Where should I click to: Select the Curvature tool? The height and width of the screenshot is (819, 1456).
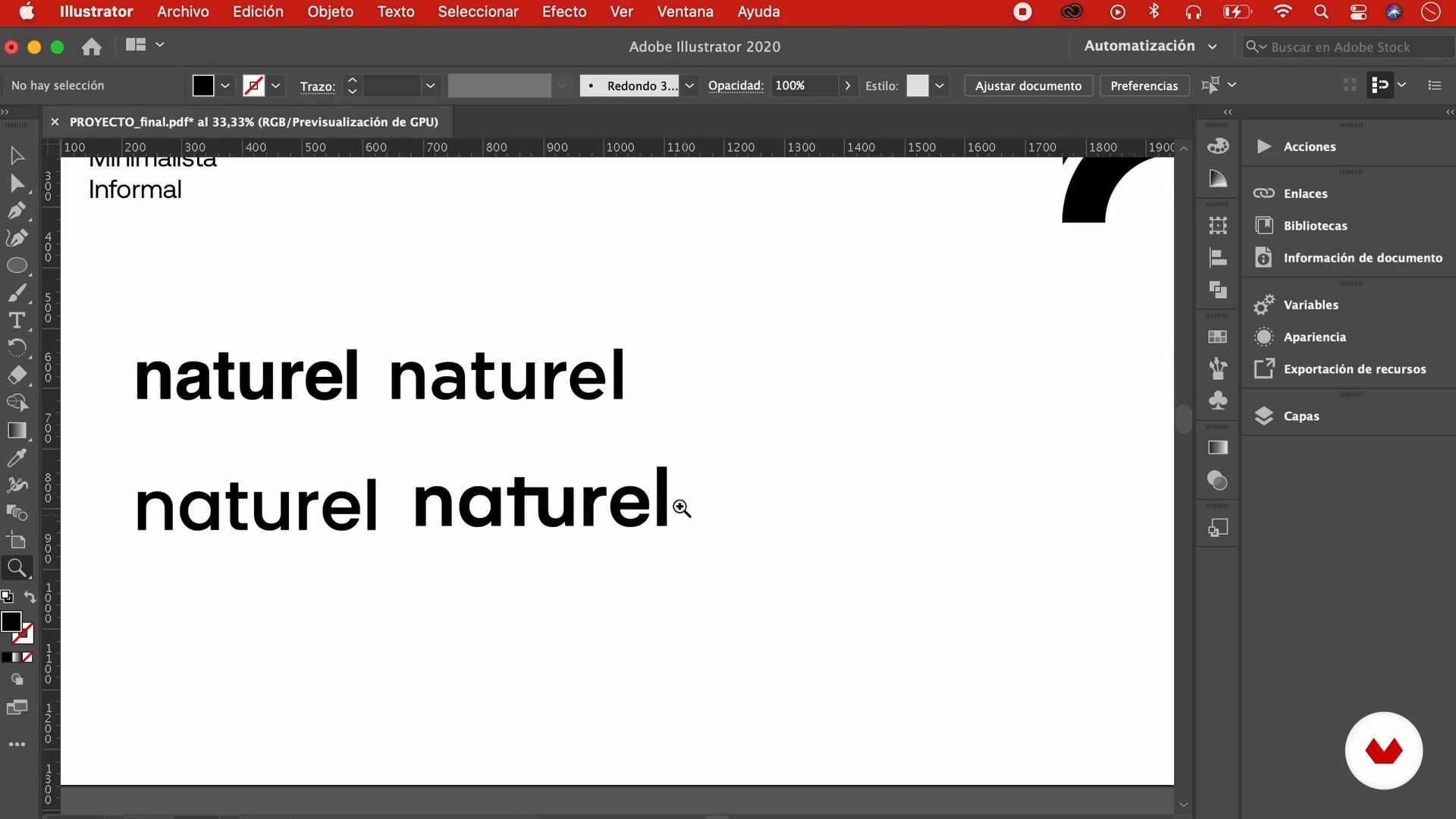pos(17,237)
